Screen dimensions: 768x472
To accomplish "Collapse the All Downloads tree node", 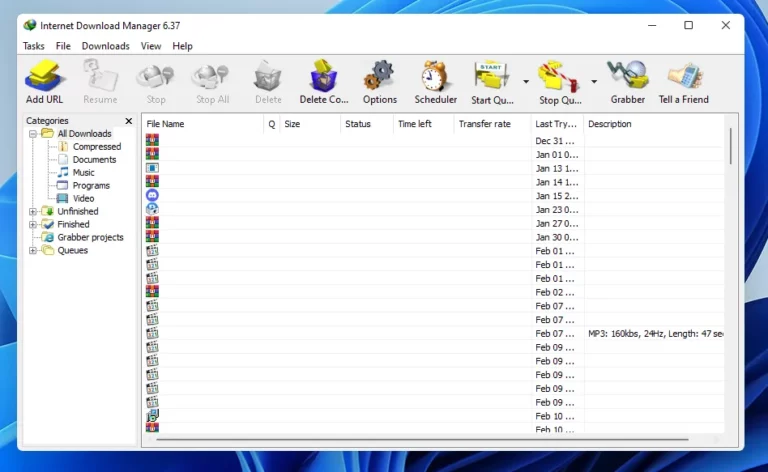I will point(33,134).
